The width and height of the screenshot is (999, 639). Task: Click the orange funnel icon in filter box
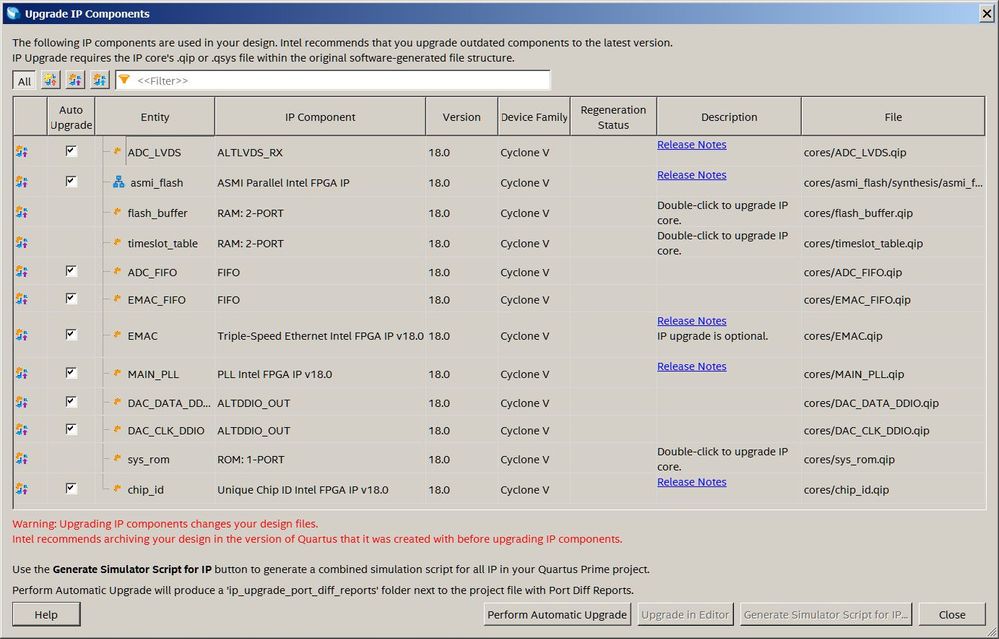click(x=125, y=80)
